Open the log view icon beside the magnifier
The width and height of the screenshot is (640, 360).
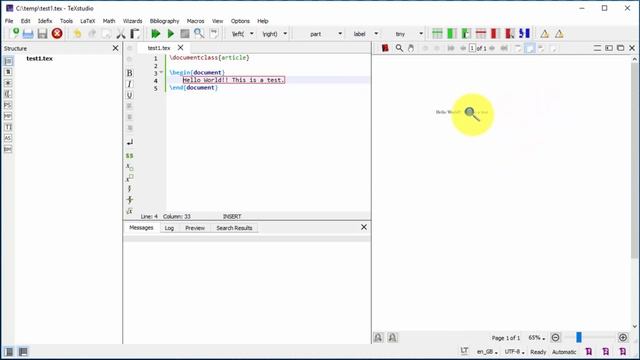click(x=214, y=33)
